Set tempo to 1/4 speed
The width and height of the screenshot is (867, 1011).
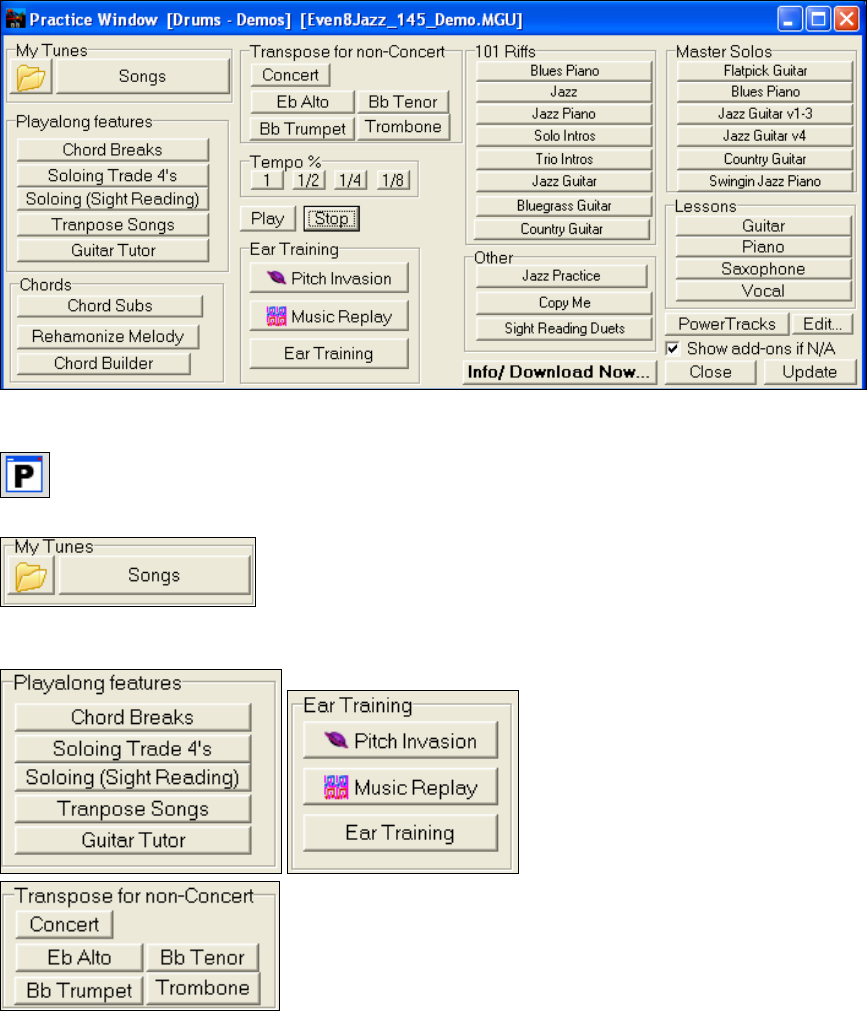350,181
